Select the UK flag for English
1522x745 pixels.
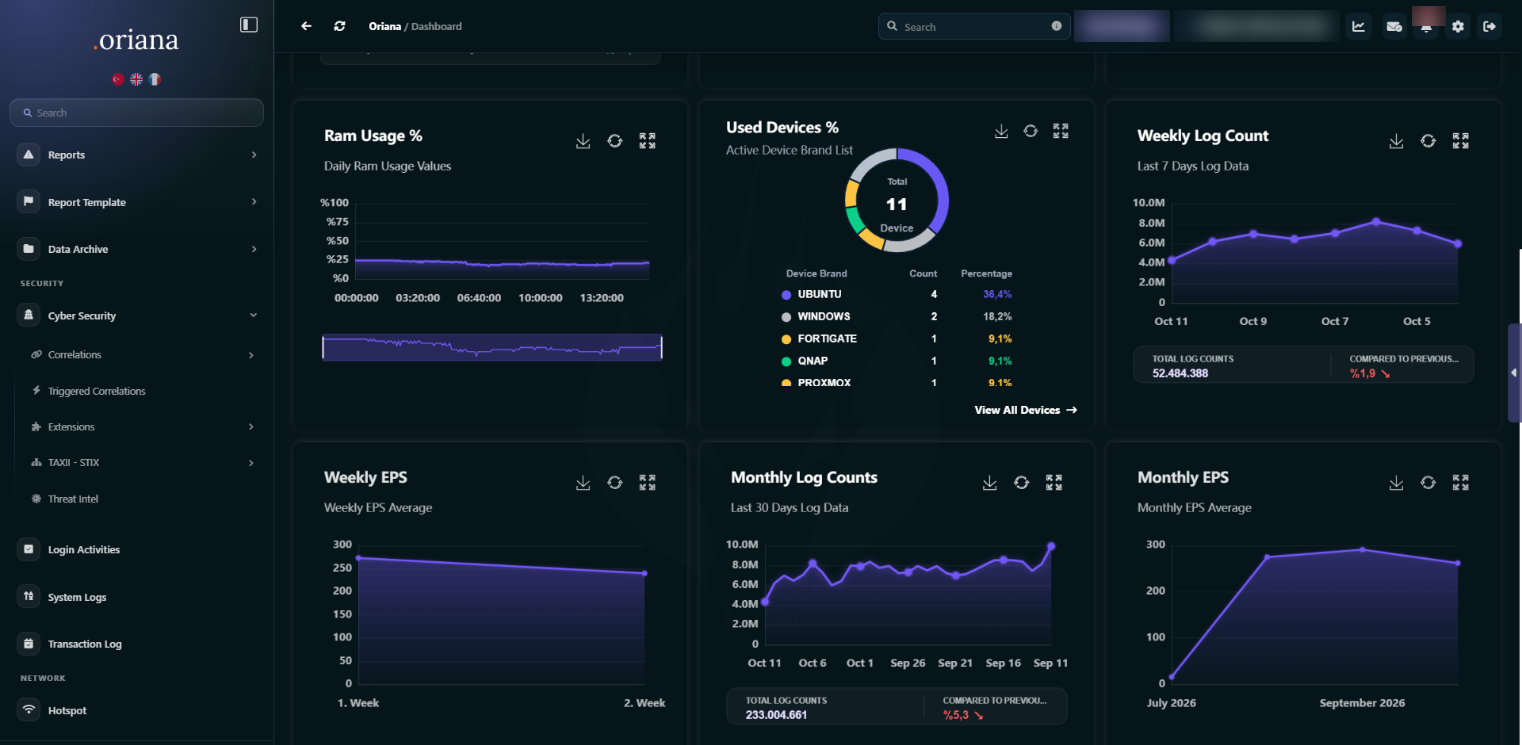pos(136,79)
